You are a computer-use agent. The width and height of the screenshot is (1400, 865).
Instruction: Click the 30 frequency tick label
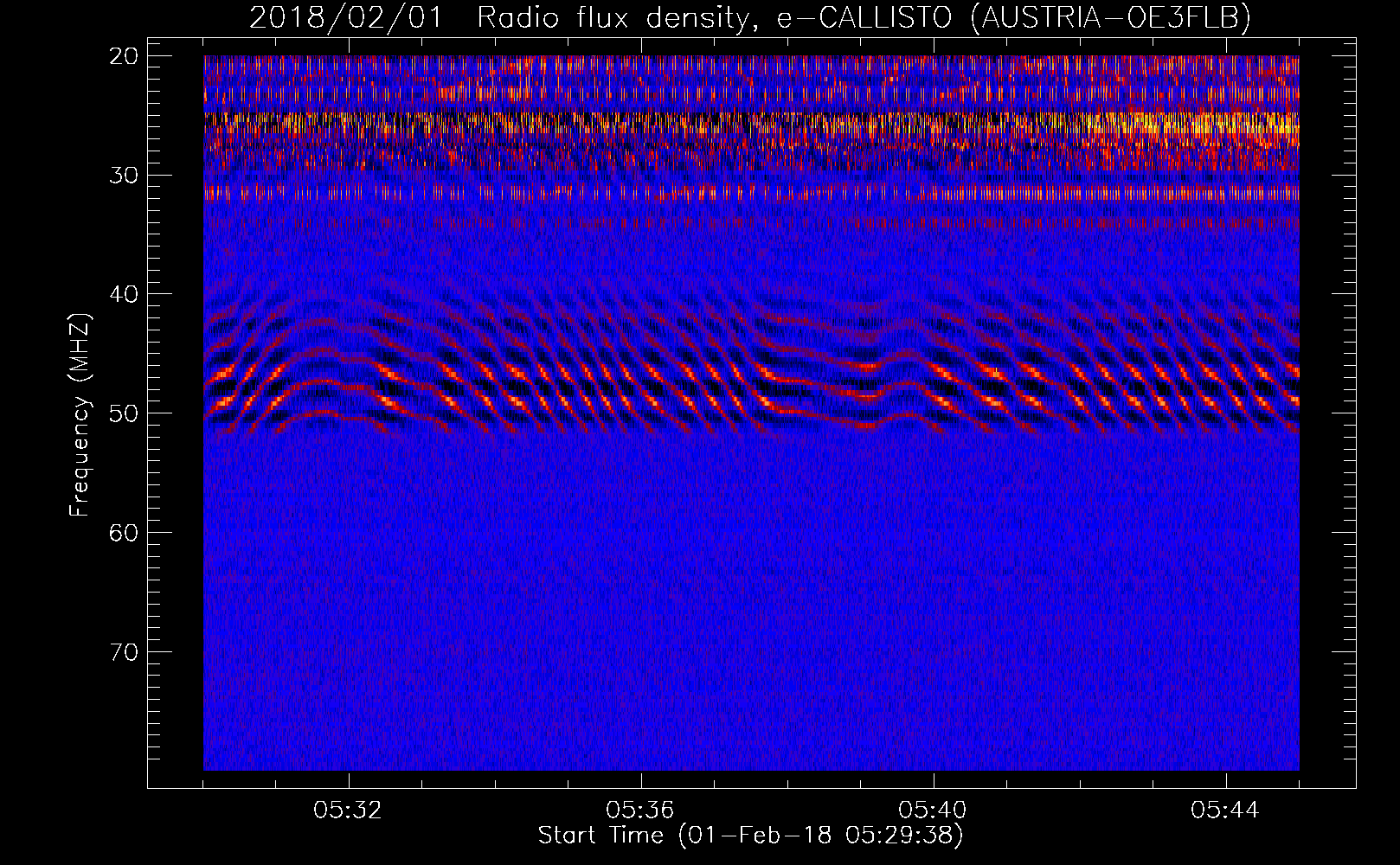125,175
